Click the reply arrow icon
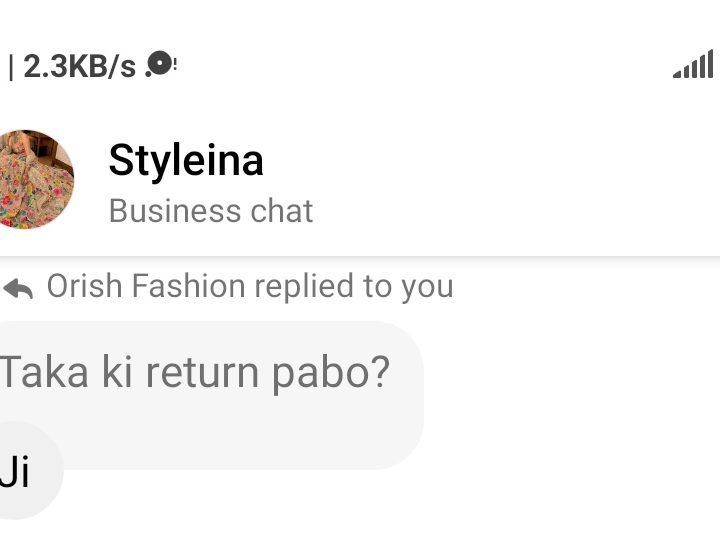720x542 pixels. click(18, 288)
